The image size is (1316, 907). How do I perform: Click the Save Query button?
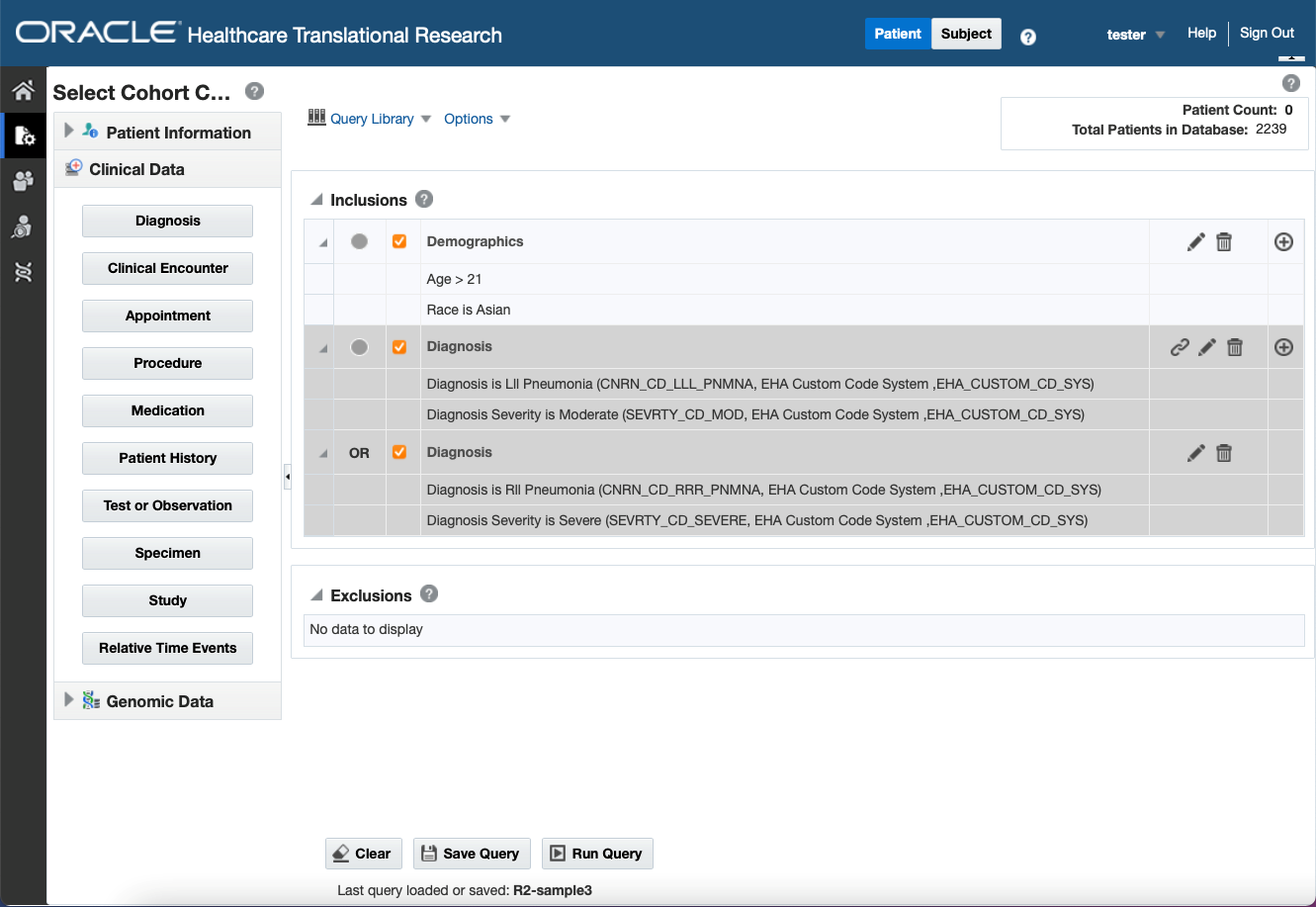[x=472, y=853]
